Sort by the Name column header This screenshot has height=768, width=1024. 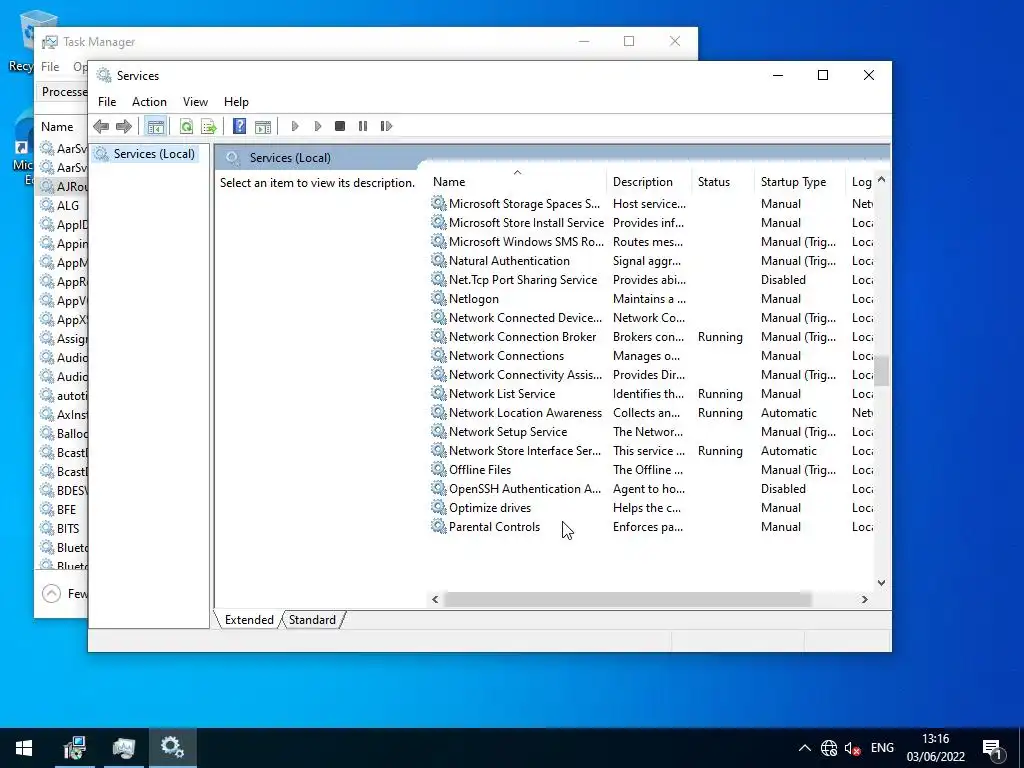pos(518,182)
